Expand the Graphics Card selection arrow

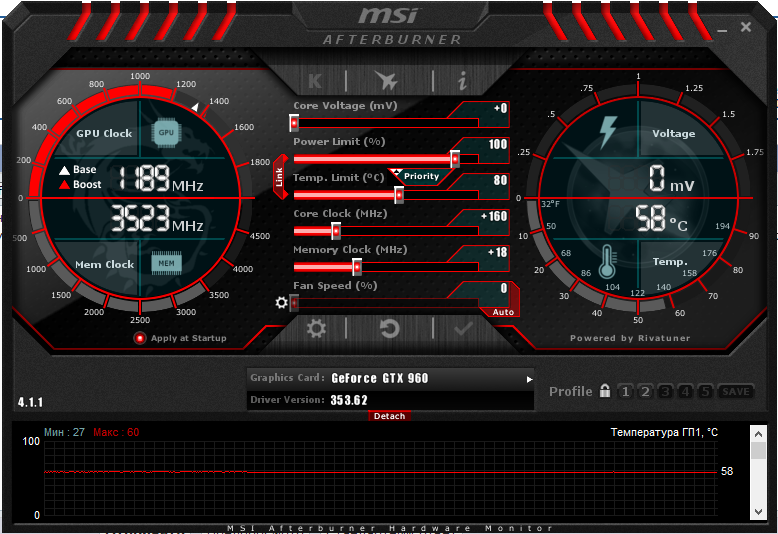coord(530,379)
